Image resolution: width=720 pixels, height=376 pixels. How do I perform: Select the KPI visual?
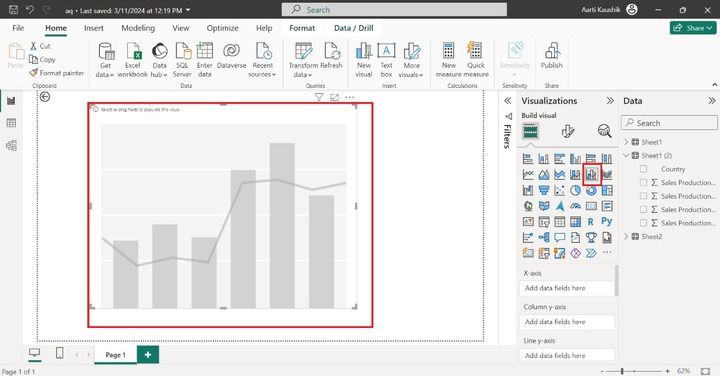528,222
